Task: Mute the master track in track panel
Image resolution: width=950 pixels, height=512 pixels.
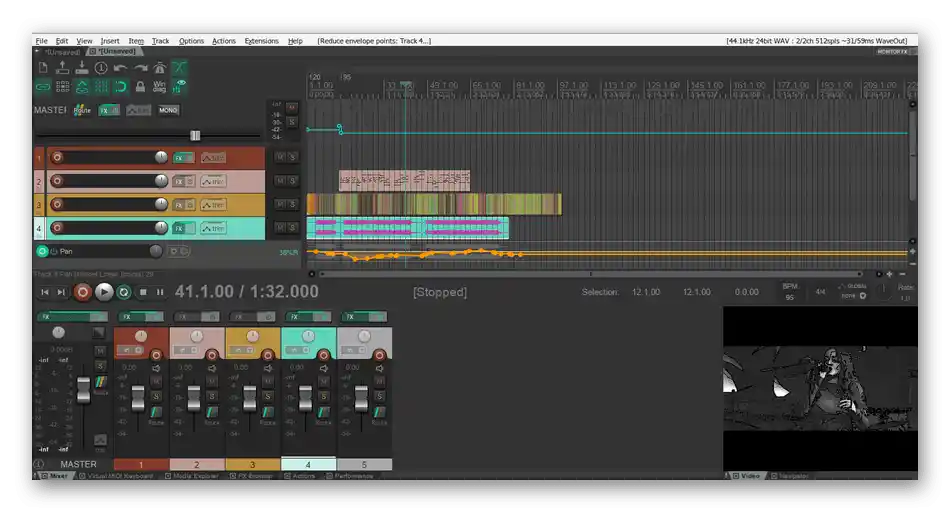Action: (291, 108)
